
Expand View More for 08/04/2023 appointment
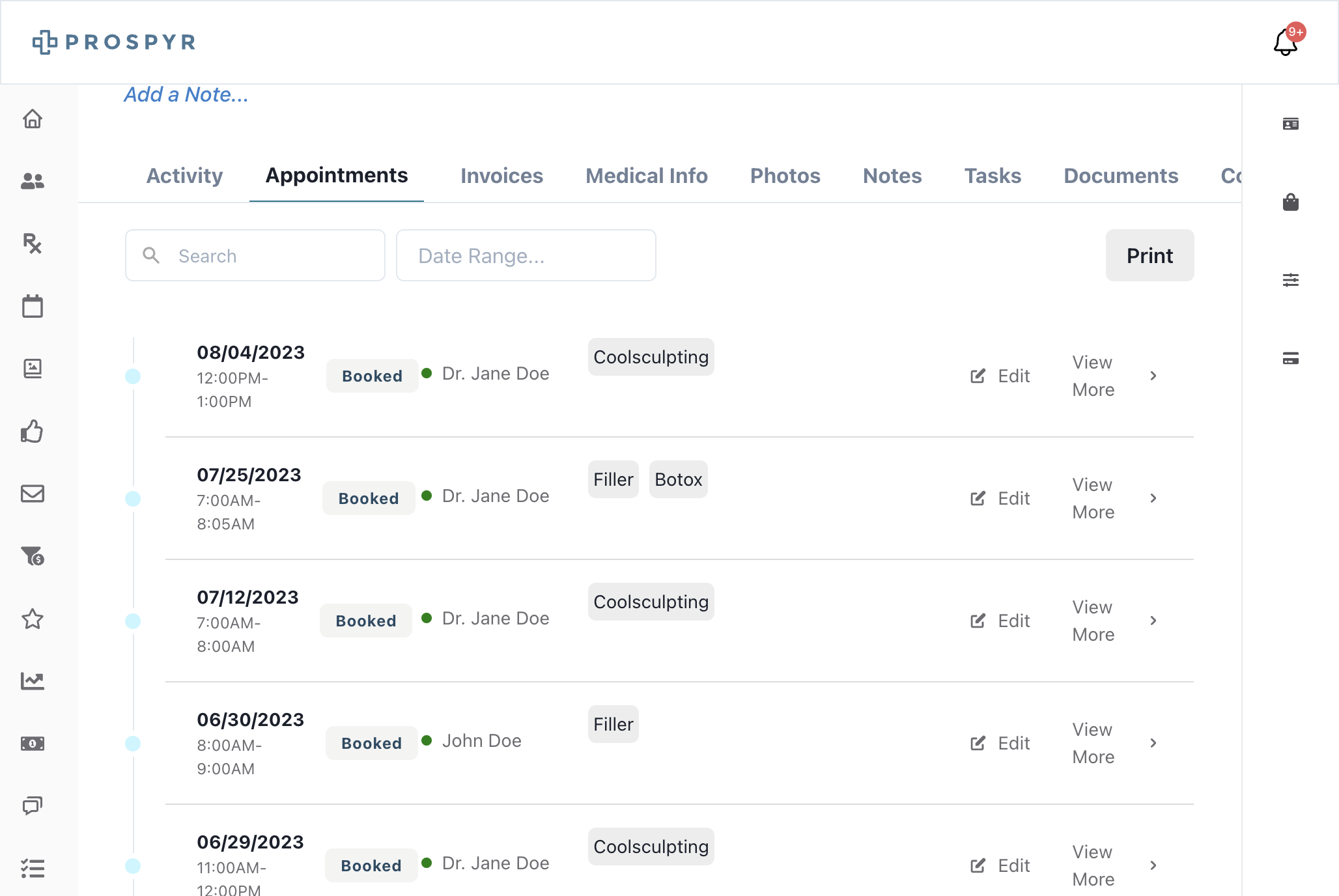[x=1114, y=376]
